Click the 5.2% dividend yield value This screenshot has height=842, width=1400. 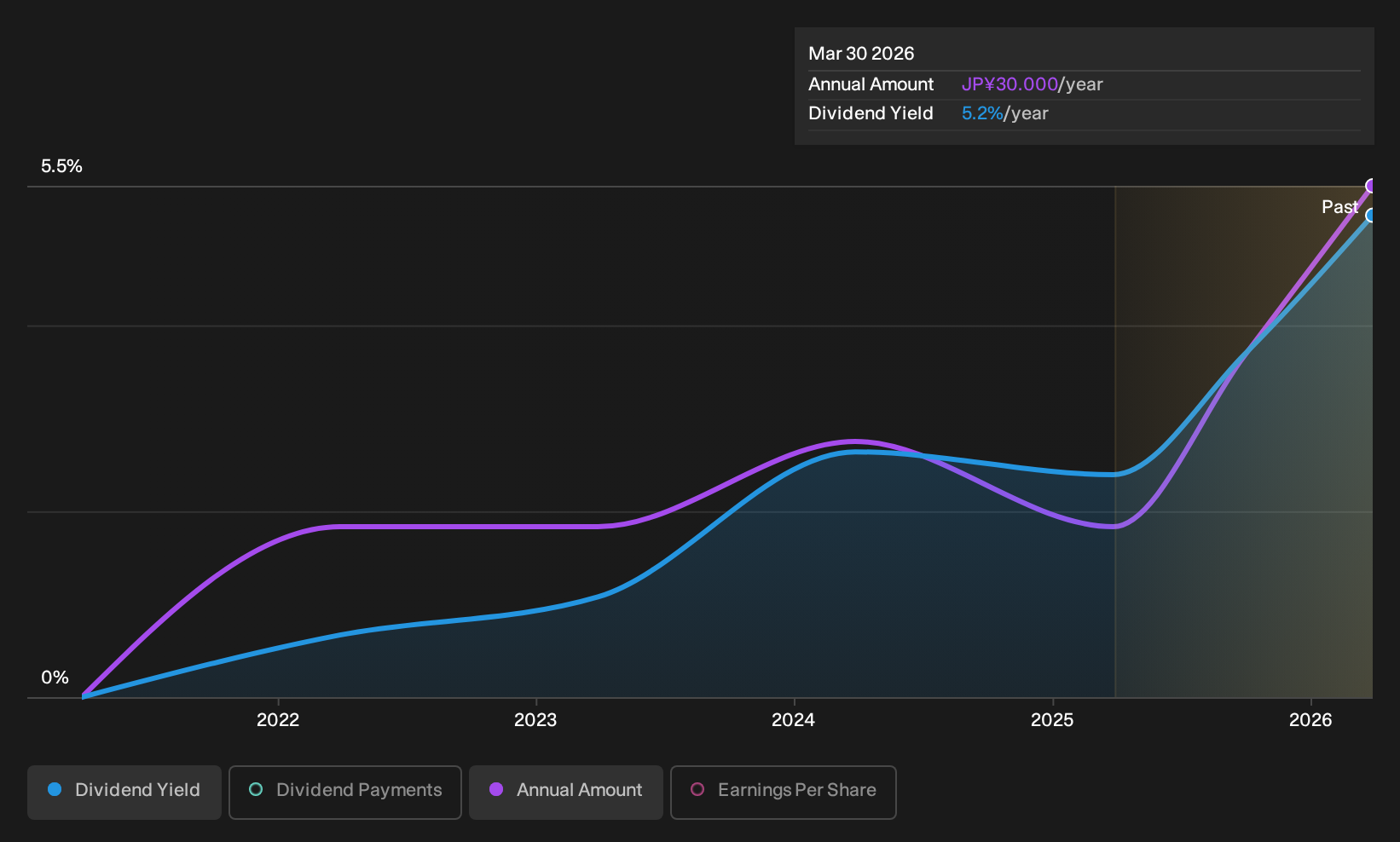(982, 113)
